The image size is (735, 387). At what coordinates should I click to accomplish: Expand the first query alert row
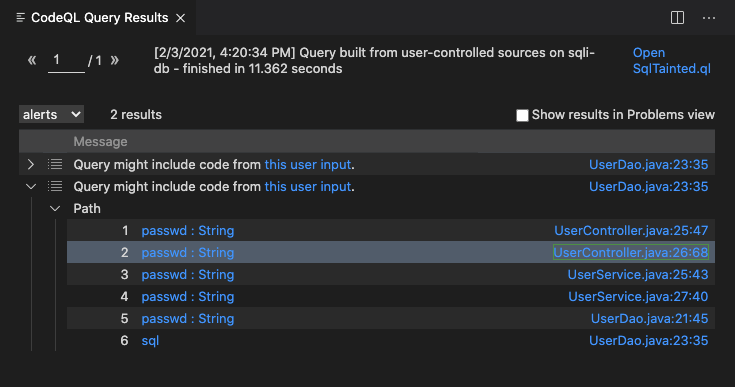pyautogui.click(x=31, y=164)
